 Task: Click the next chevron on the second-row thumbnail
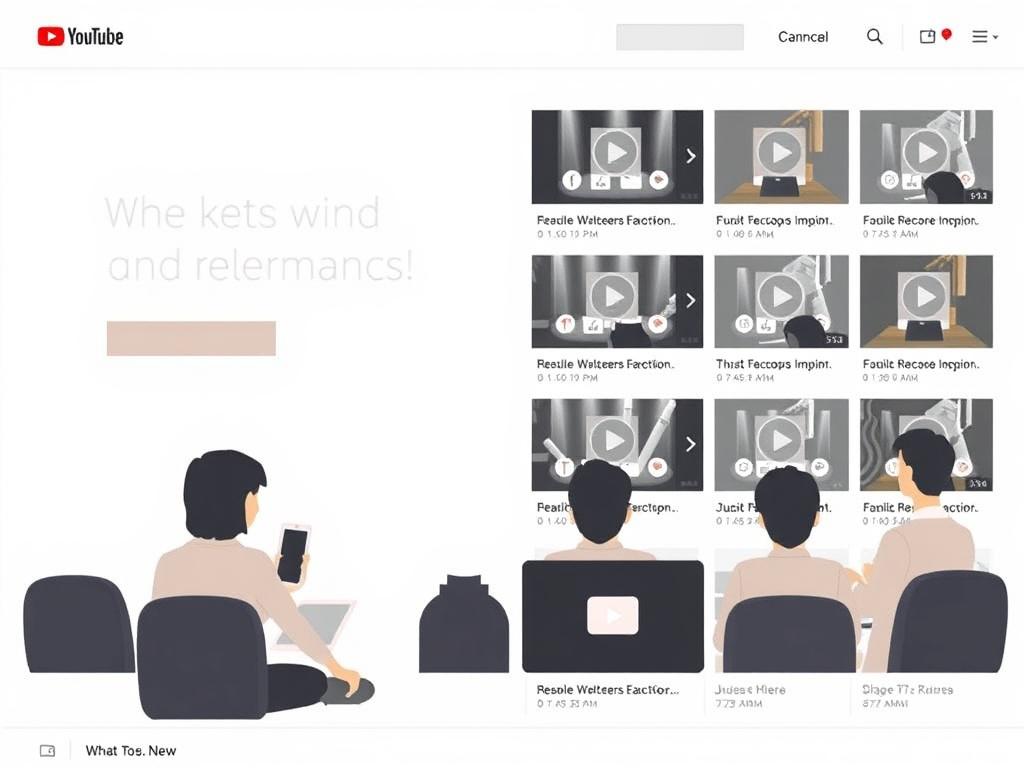coord(690,300)
